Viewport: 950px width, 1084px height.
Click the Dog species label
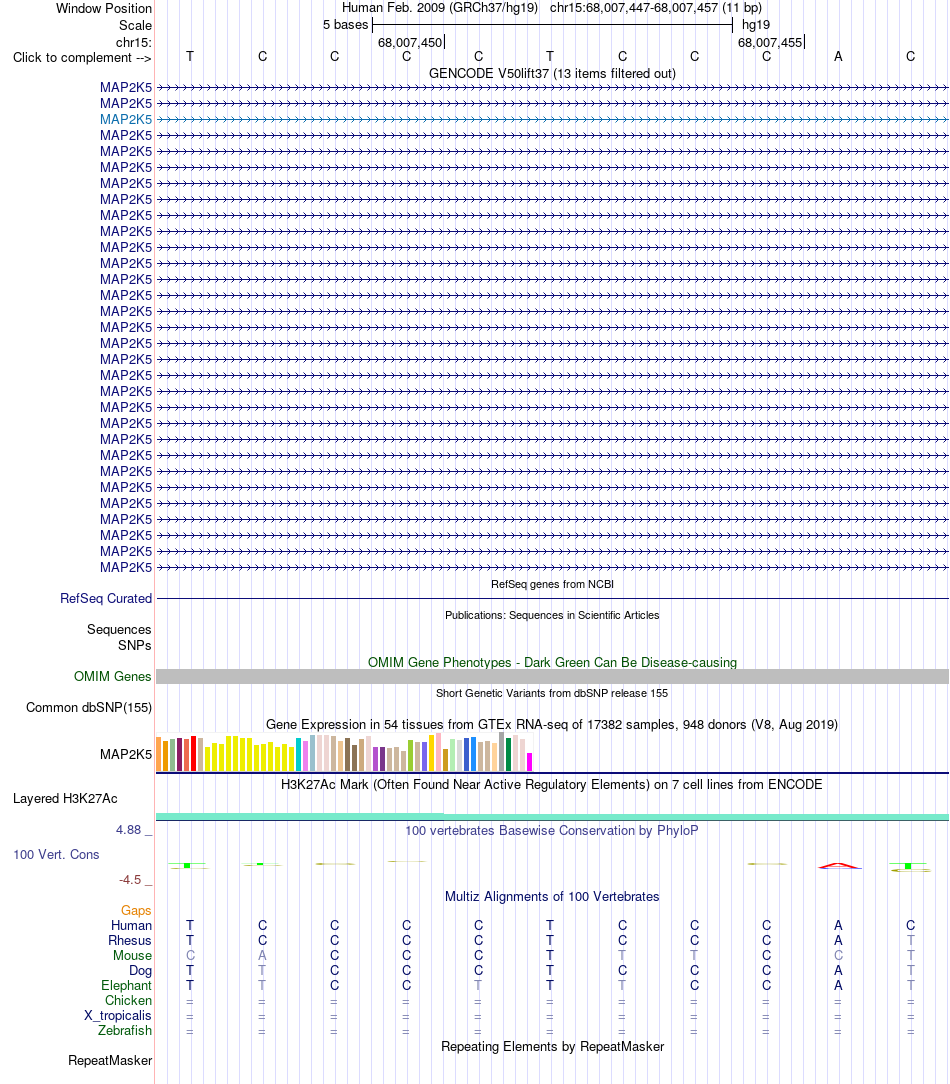coord(140,971)
